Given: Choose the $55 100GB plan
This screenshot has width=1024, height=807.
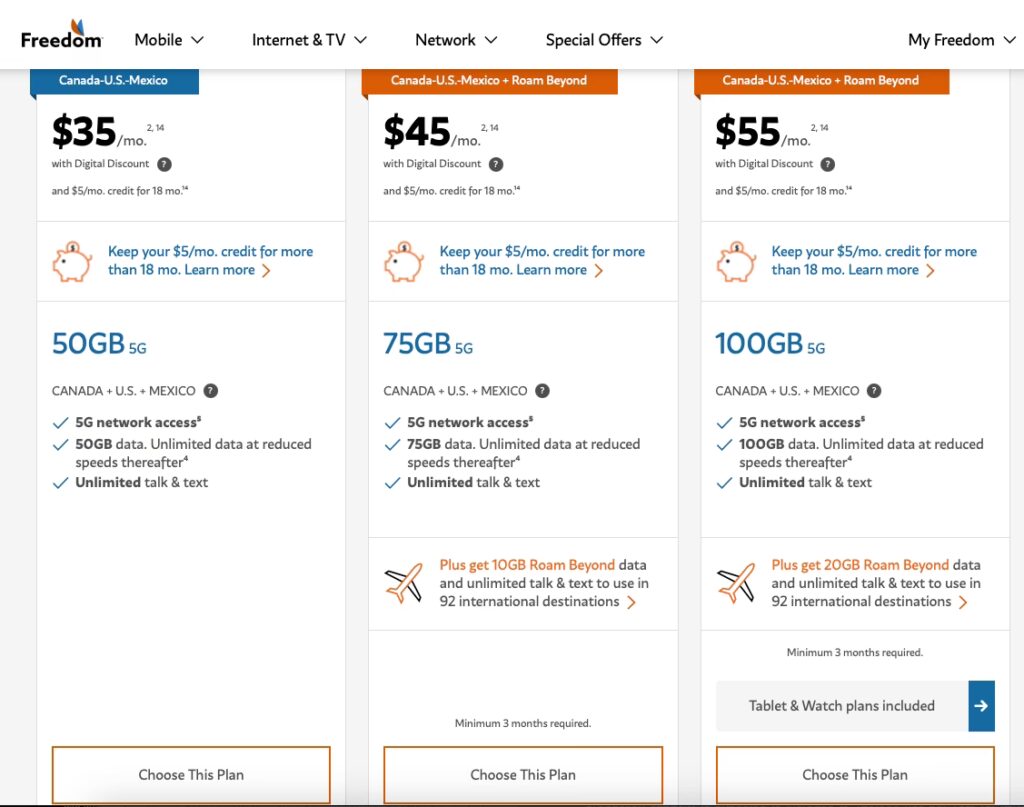Looking at the screenshot, I should click(855, 774).
